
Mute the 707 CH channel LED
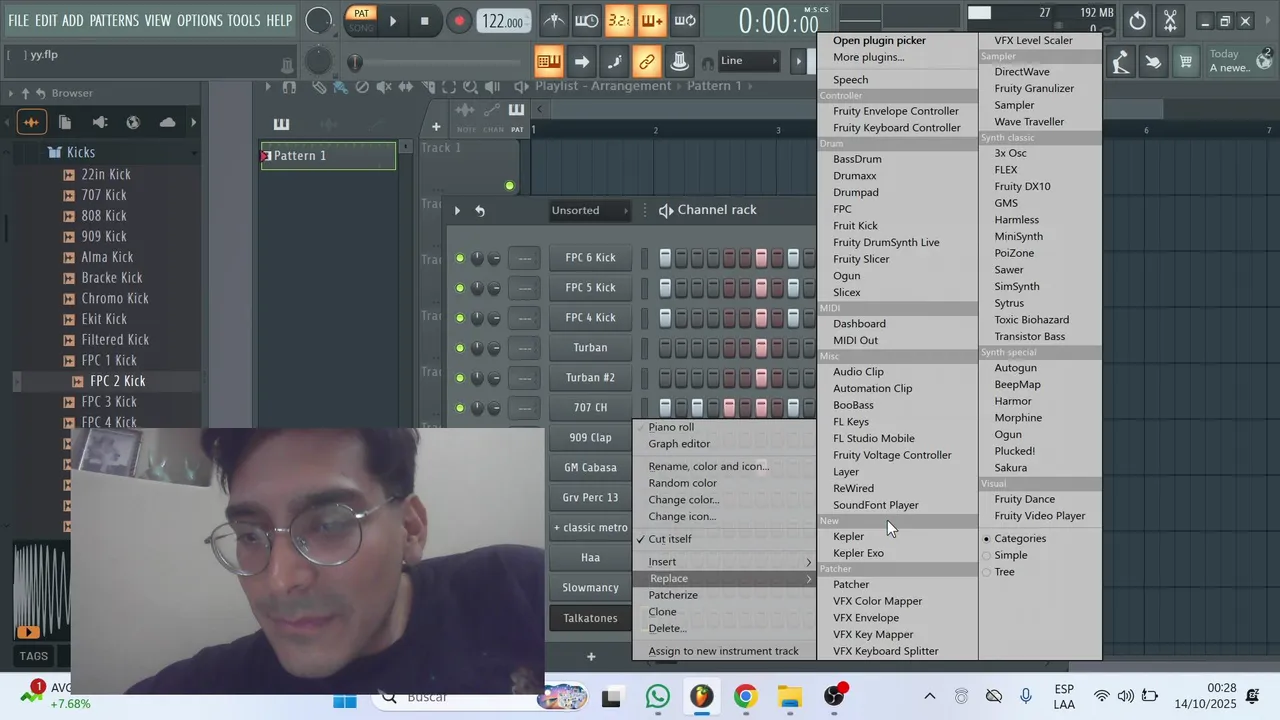click(x=460, y=408)
